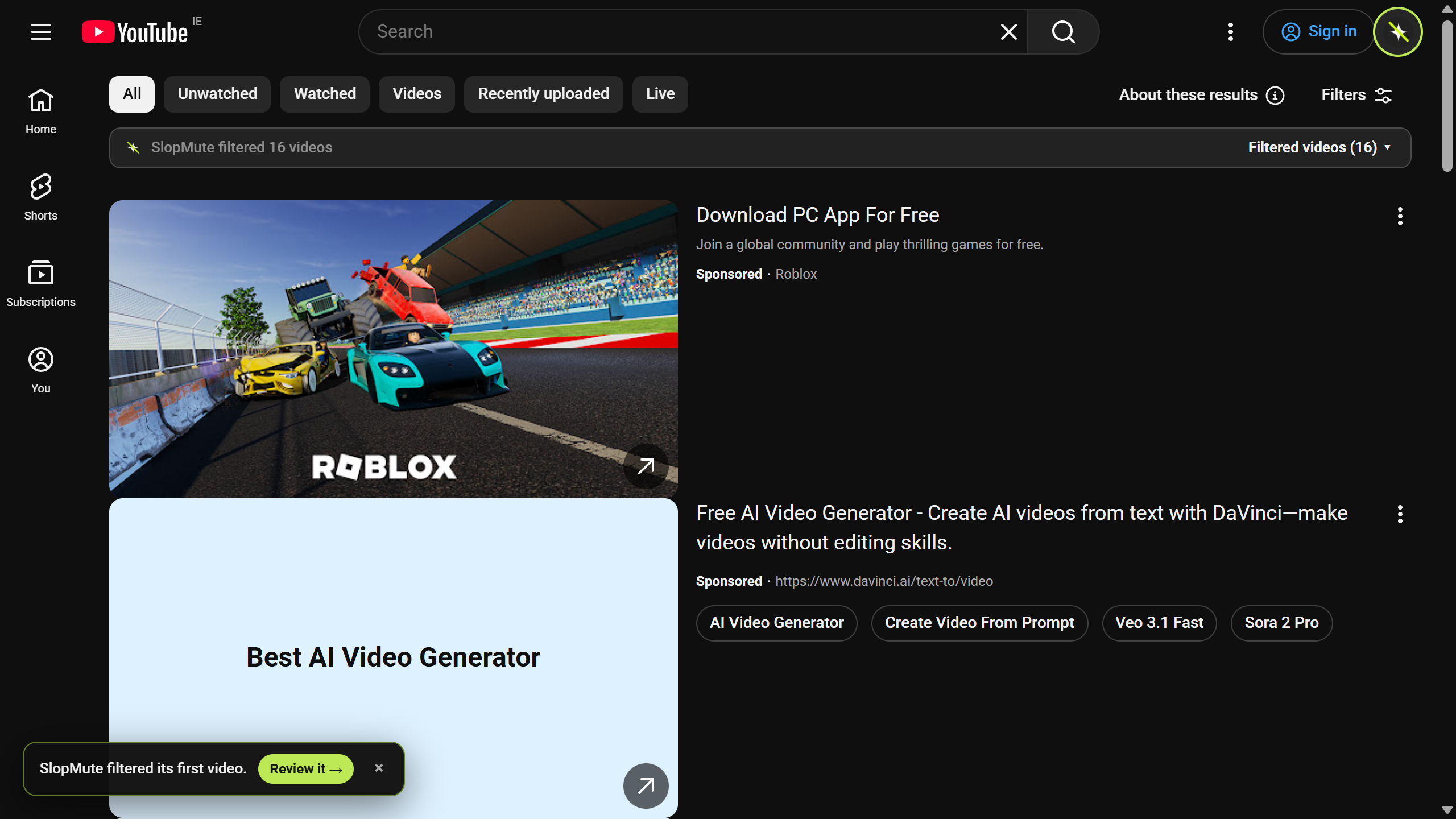
Task: Click the AI Video Generator chip
Action: coord(777,623)
